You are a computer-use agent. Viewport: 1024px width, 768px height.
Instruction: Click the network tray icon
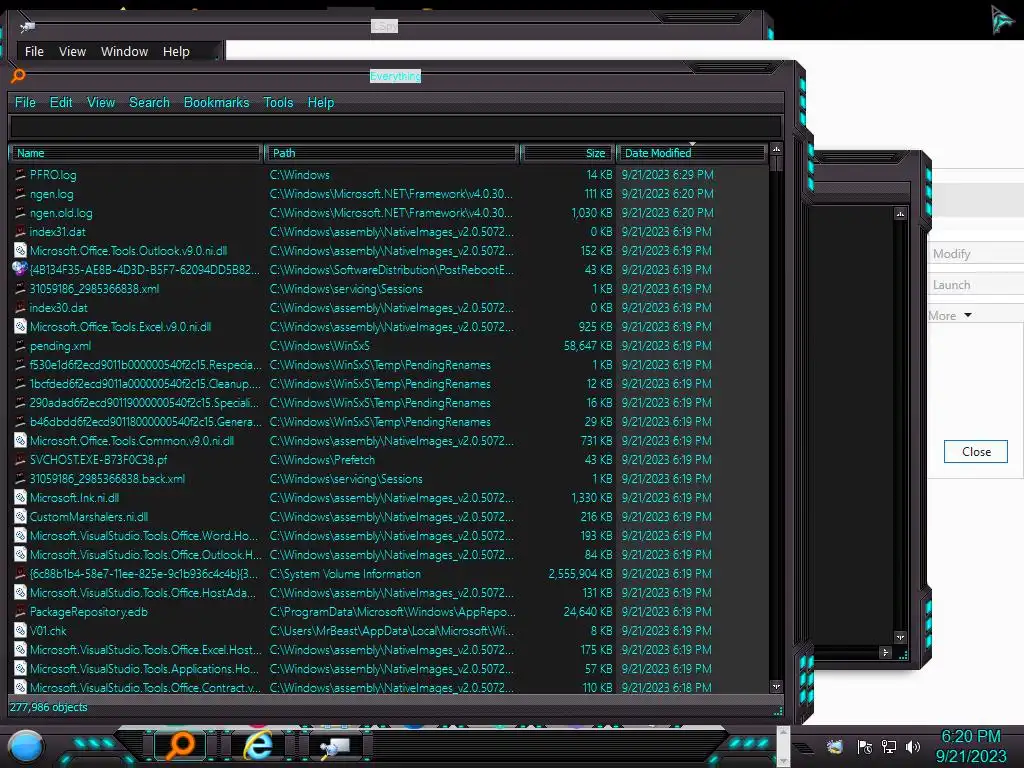[888, 746]
